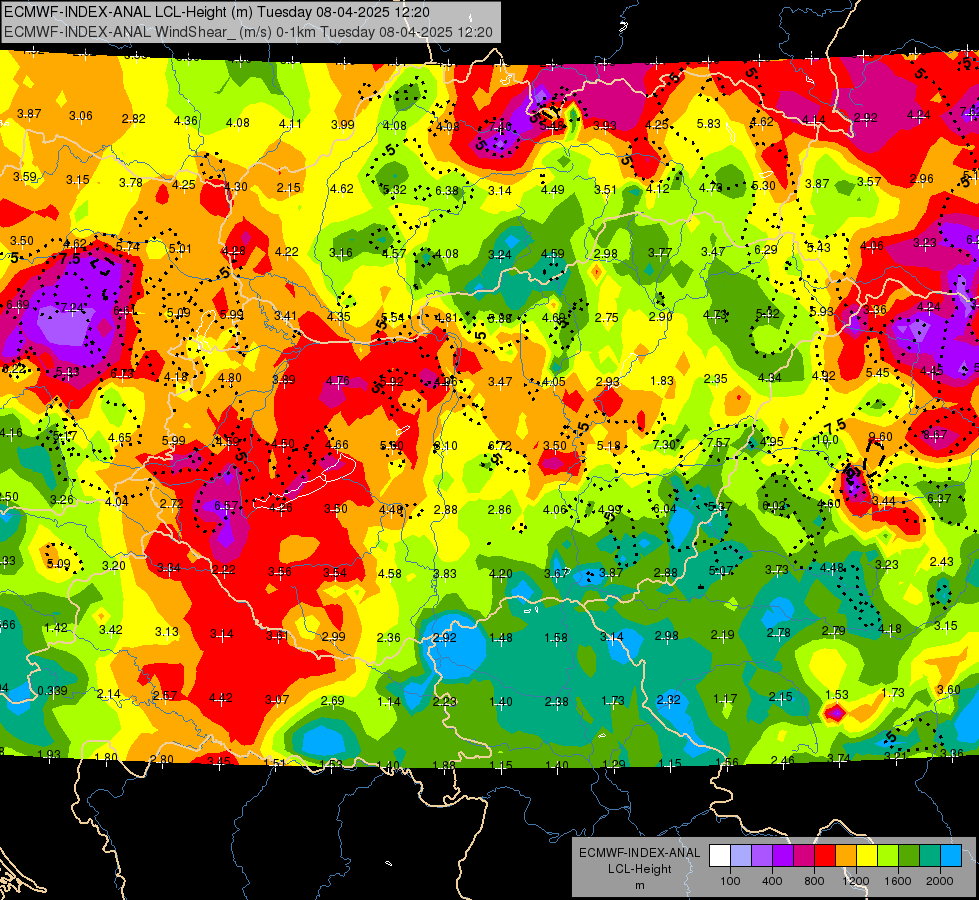Pick the yellow swatch in the legend
The width and height of the screenshot is (979, 900).
tap(867, 856)
